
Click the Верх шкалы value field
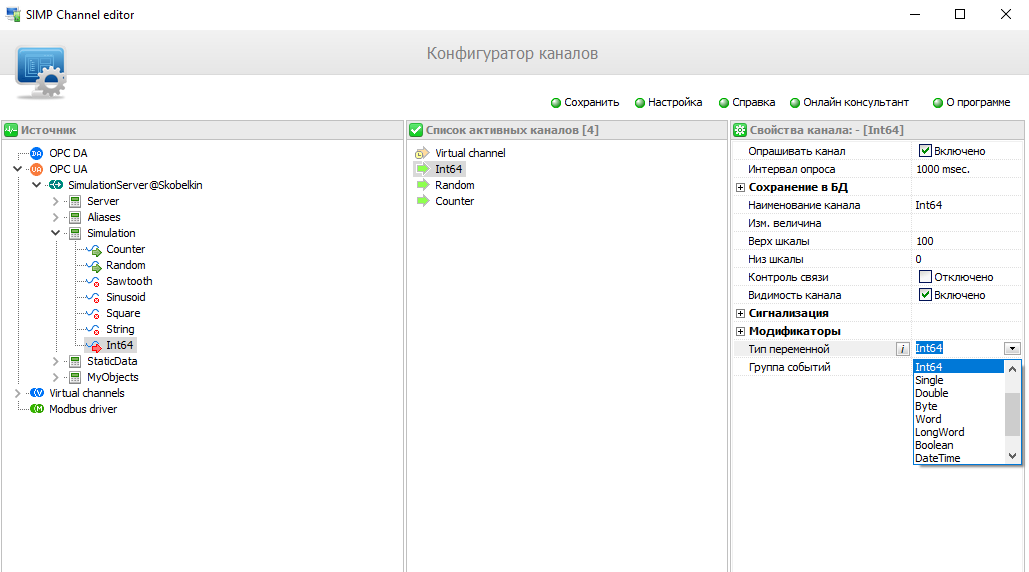967,241
